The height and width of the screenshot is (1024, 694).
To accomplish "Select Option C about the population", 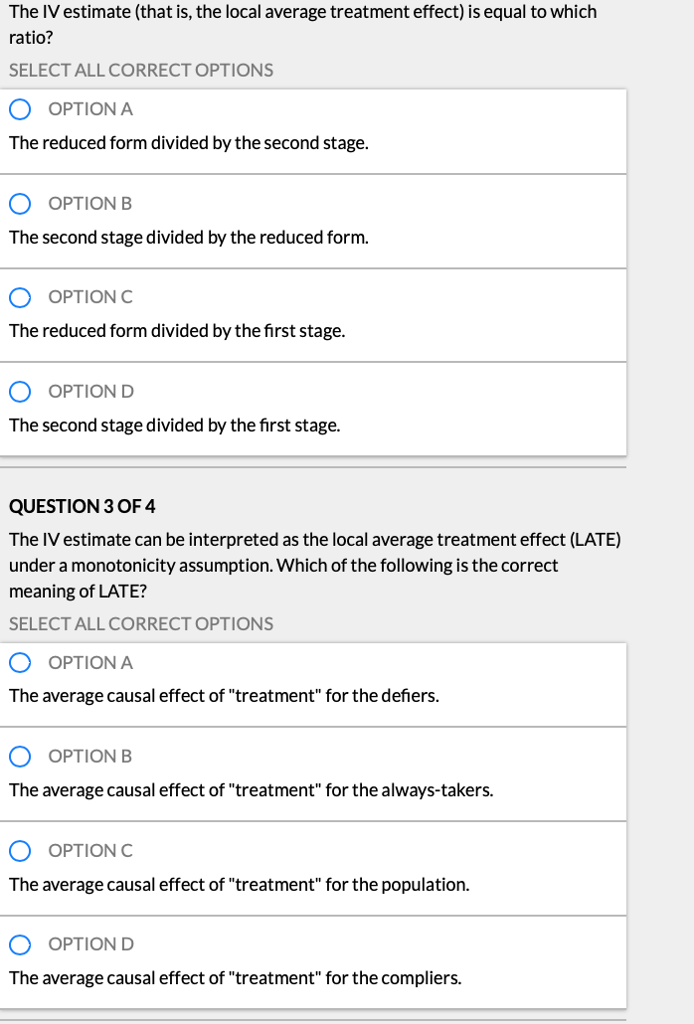I will [19, 850].
